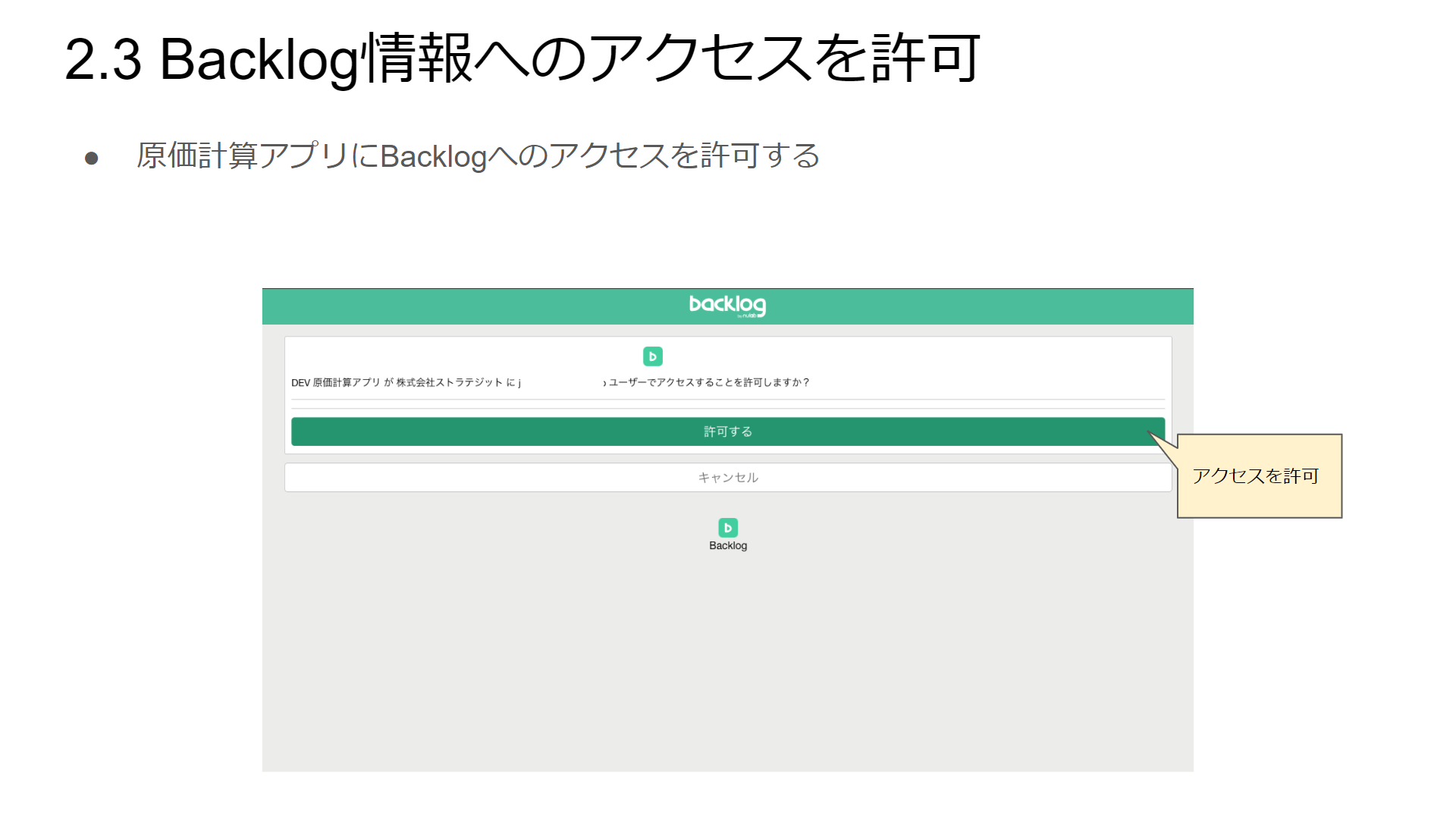Screen dimensions: 1456x819
Task: Click the キャンセル button
Action: point(728,478)
